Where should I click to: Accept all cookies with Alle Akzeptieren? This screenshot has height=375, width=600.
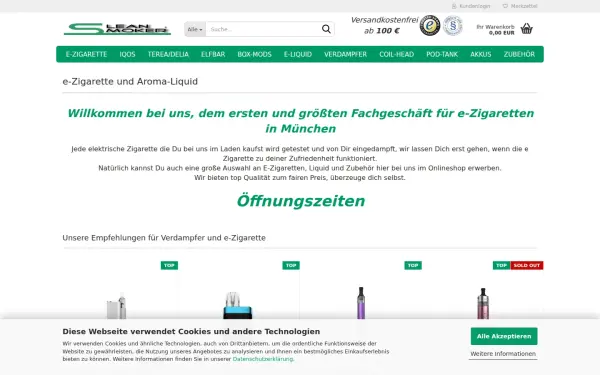504,336
